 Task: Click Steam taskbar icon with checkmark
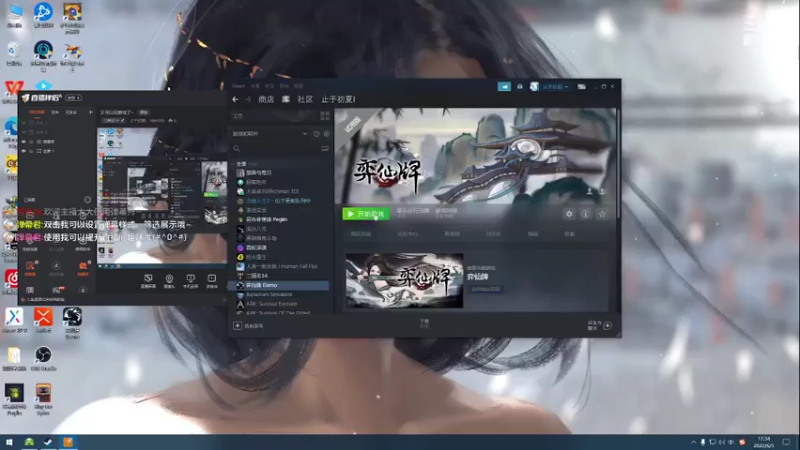[48, 442]
